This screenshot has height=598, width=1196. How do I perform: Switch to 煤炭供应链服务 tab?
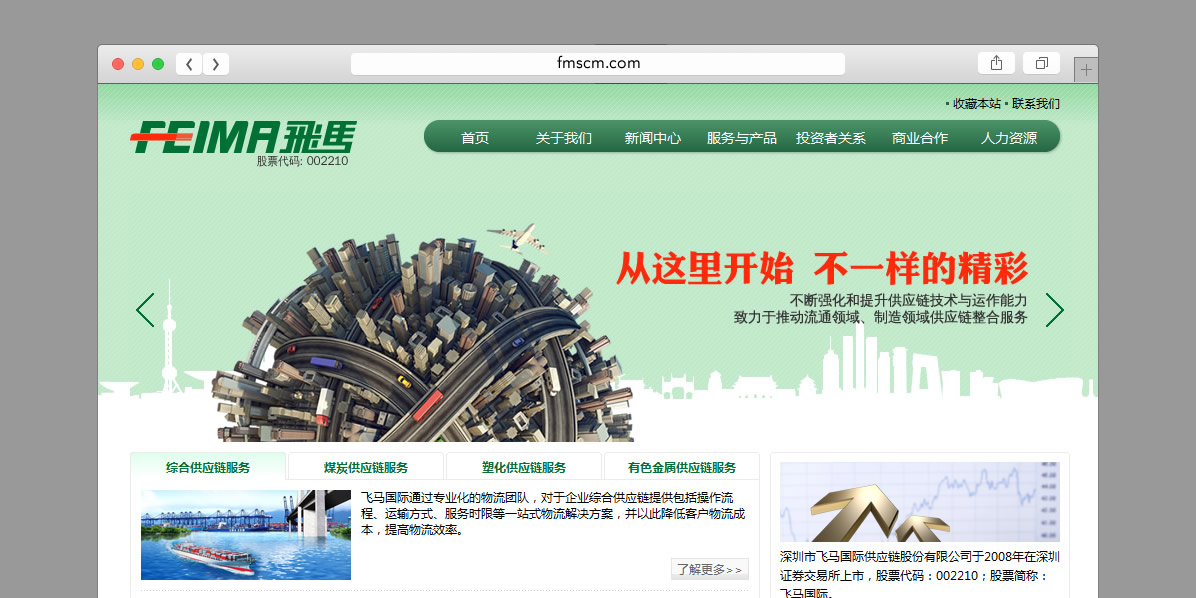[366, 467]
